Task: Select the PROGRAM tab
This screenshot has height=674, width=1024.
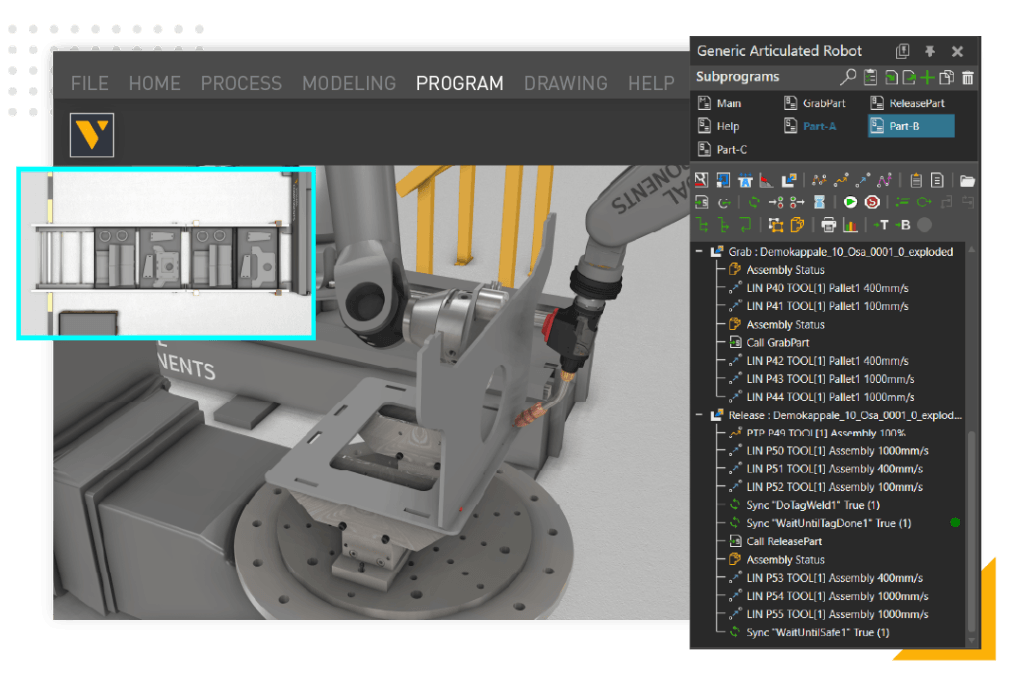Action: (460, 84)
